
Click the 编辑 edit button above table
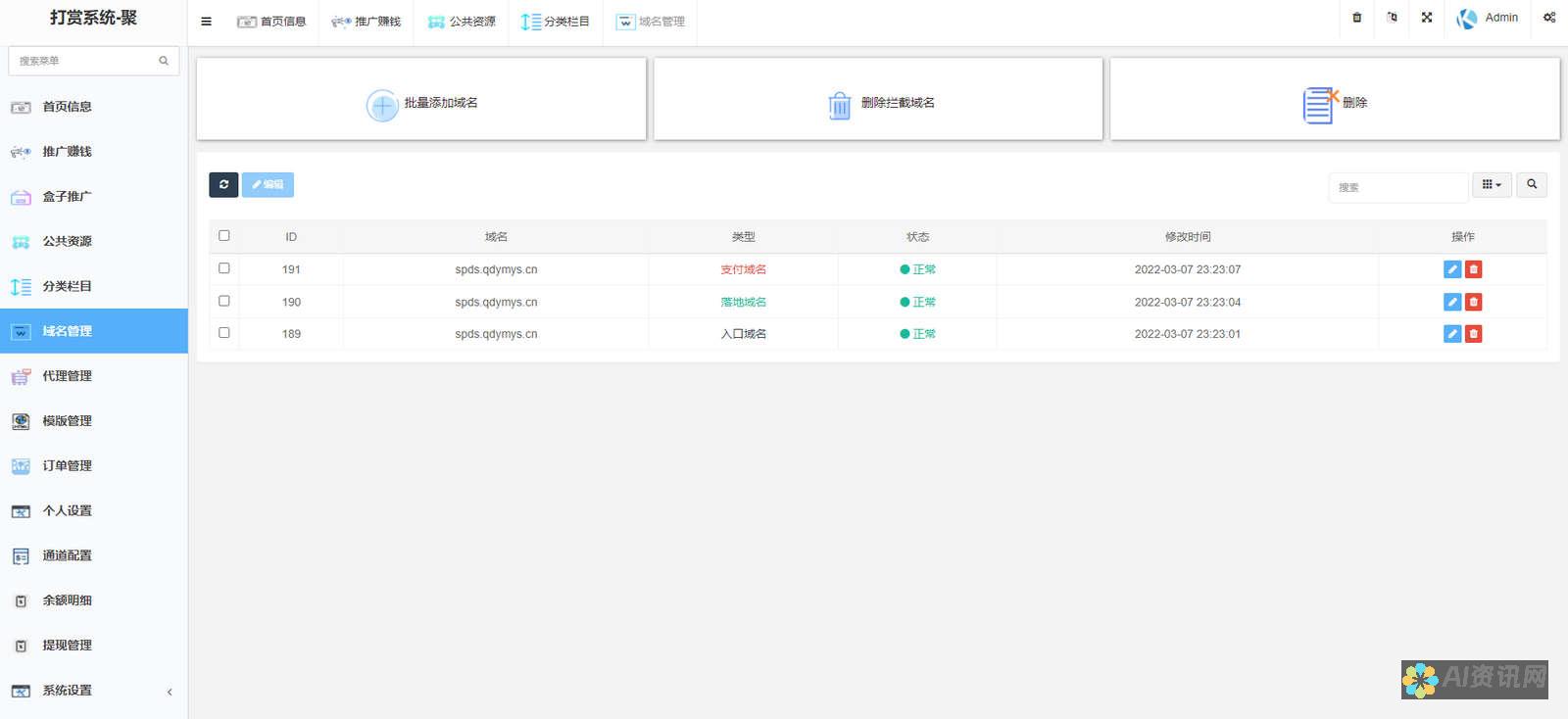(268, 184)
